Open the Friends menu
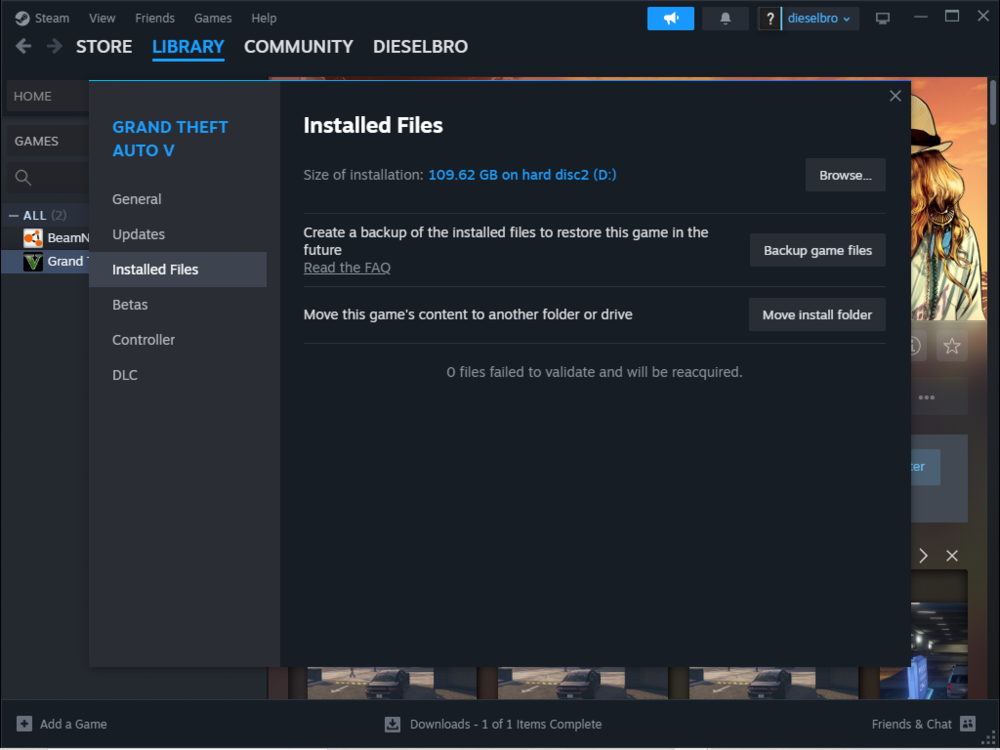Image resolution: width=1000 pixels, height=750 pixels. [154, 17]
